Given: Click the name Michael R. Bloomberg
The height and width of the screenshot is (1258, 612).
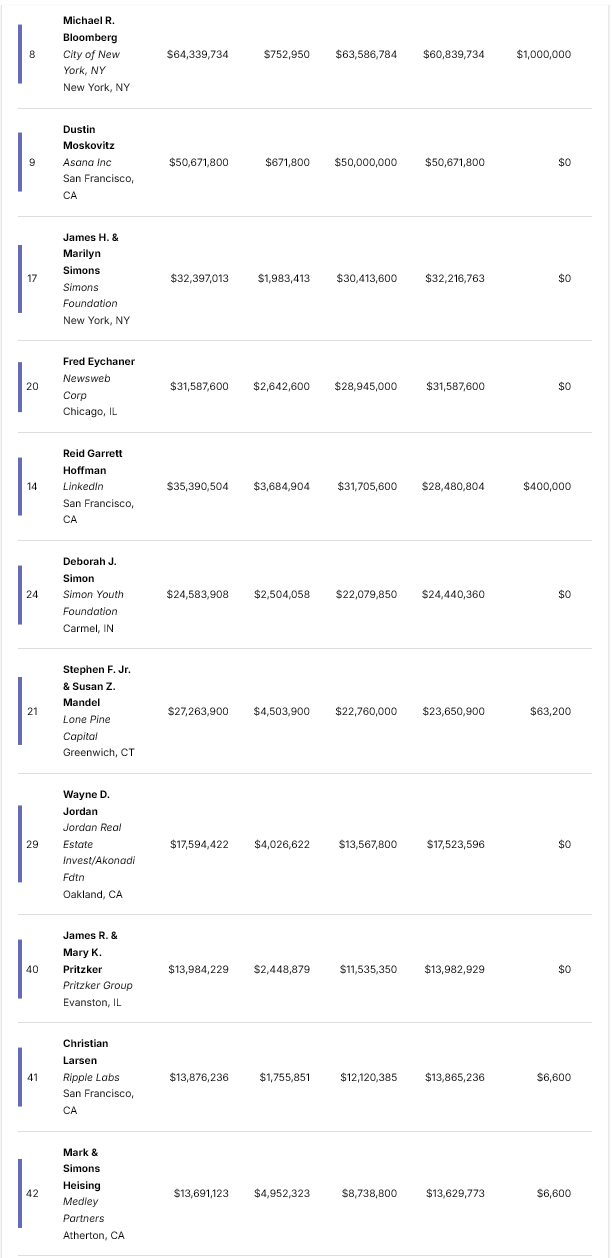Looking at the screenshot, I should click(90, 29).
